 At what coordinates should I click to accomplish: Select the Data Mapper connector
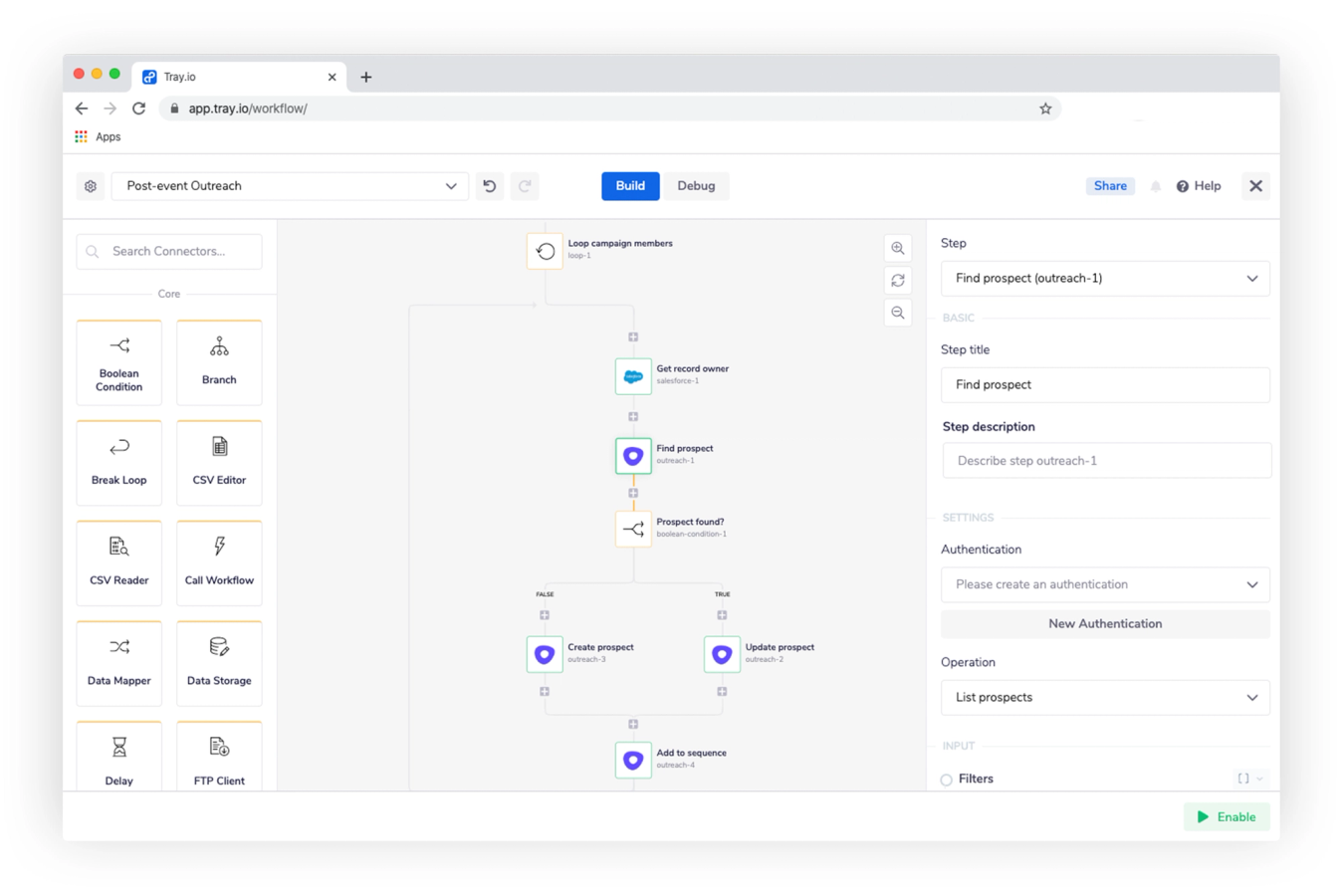point(119,664)
